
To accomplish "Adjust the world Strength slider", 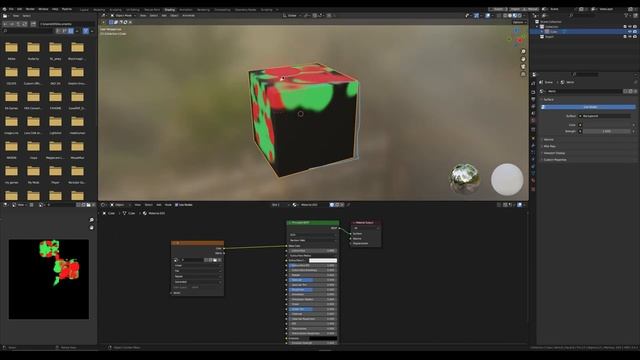I will coord(607,131).
